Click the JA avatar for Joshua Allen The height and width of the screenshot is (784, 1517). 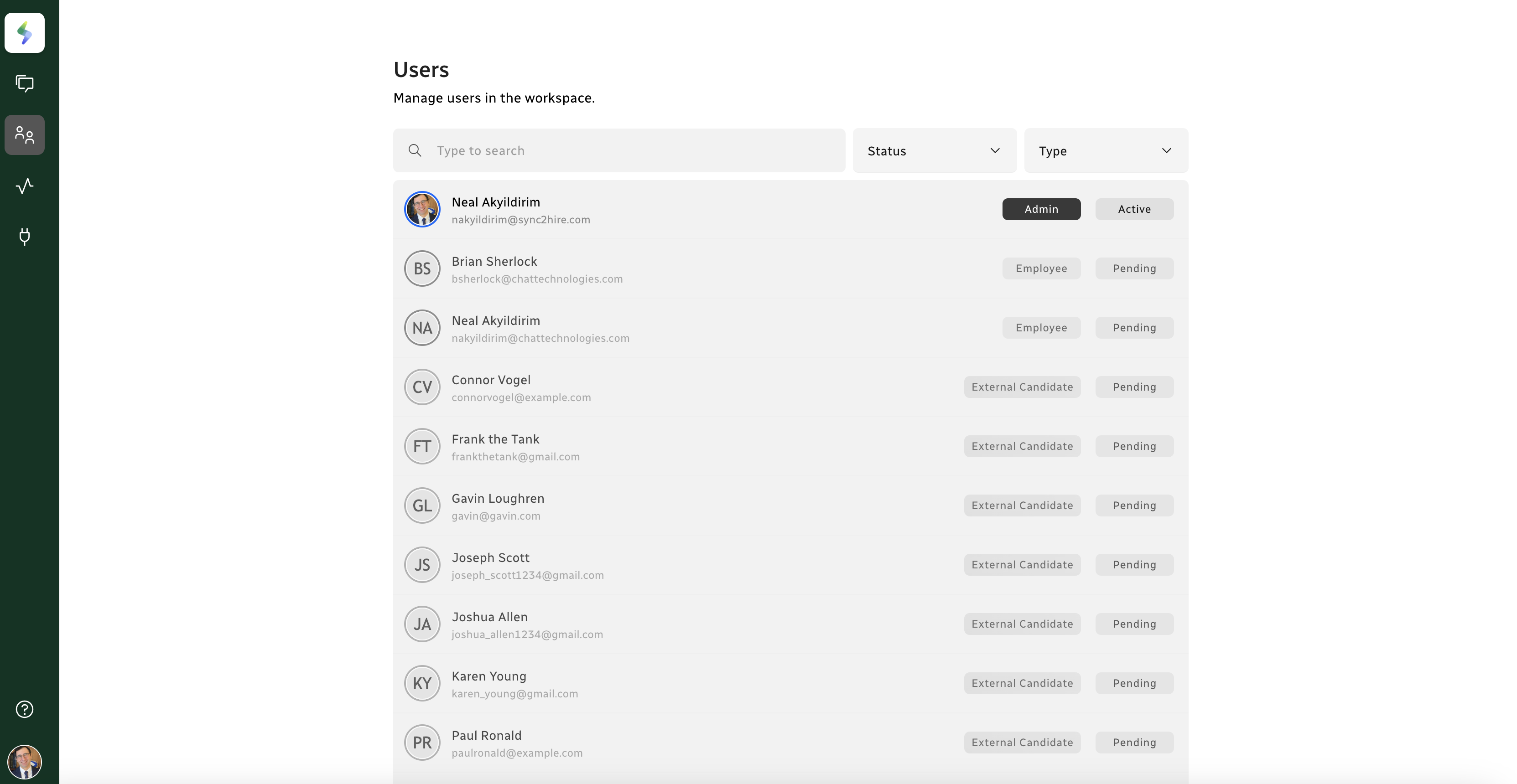pos(422,624)
